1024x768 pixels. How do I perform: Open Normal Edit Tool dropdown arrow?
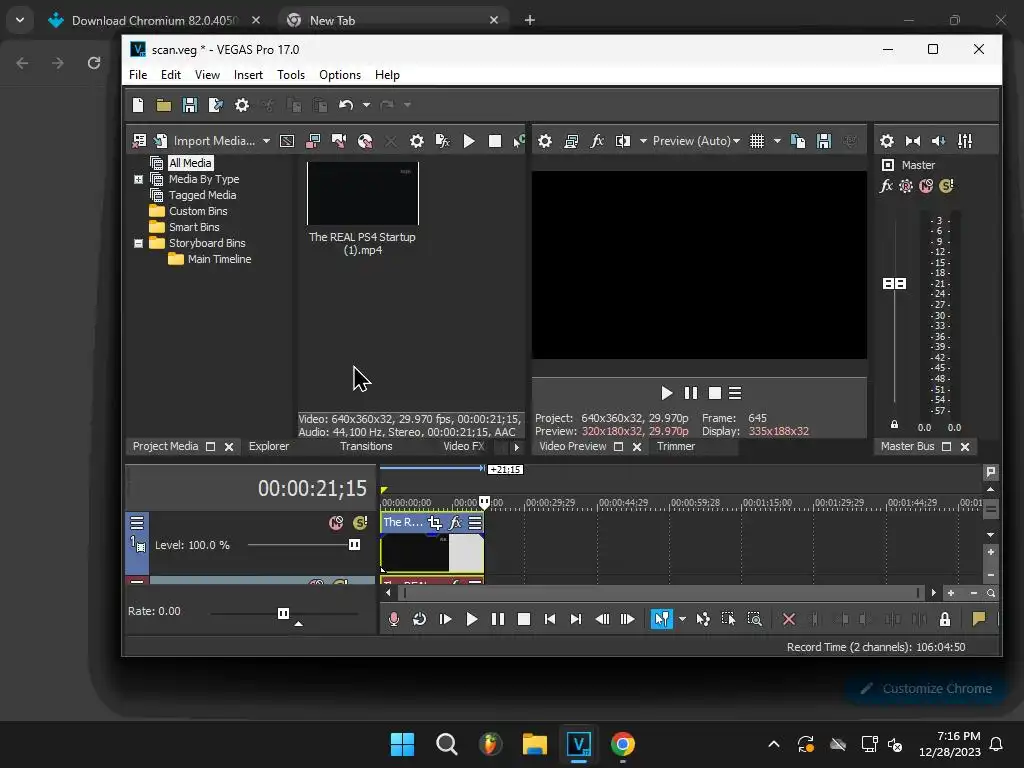click(682, 619)
